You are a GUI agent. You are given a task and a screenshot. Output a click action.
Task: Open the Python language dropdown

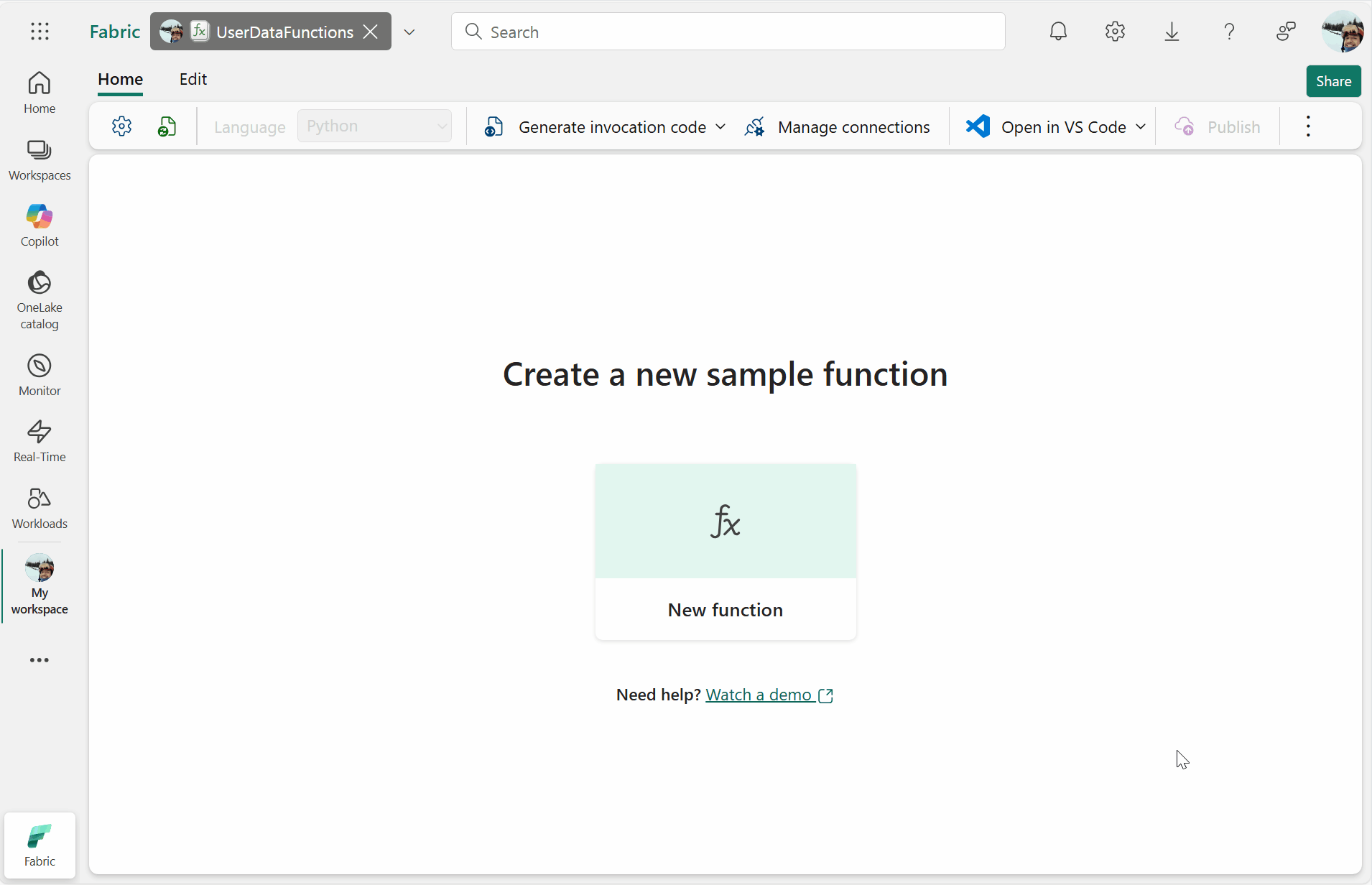(x=374, y=125)
